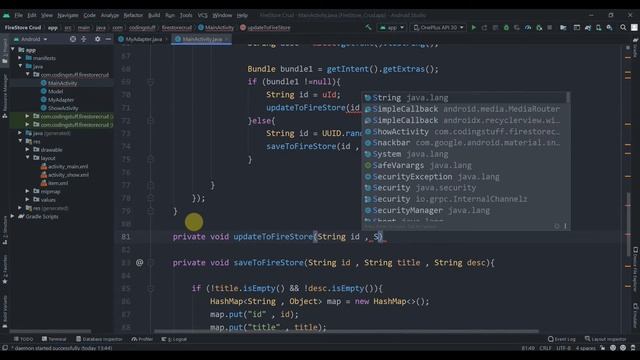Click Select Opened File target icon
Image resolution: width=640 pixels, height=360 pixels.
coord(73,39)
